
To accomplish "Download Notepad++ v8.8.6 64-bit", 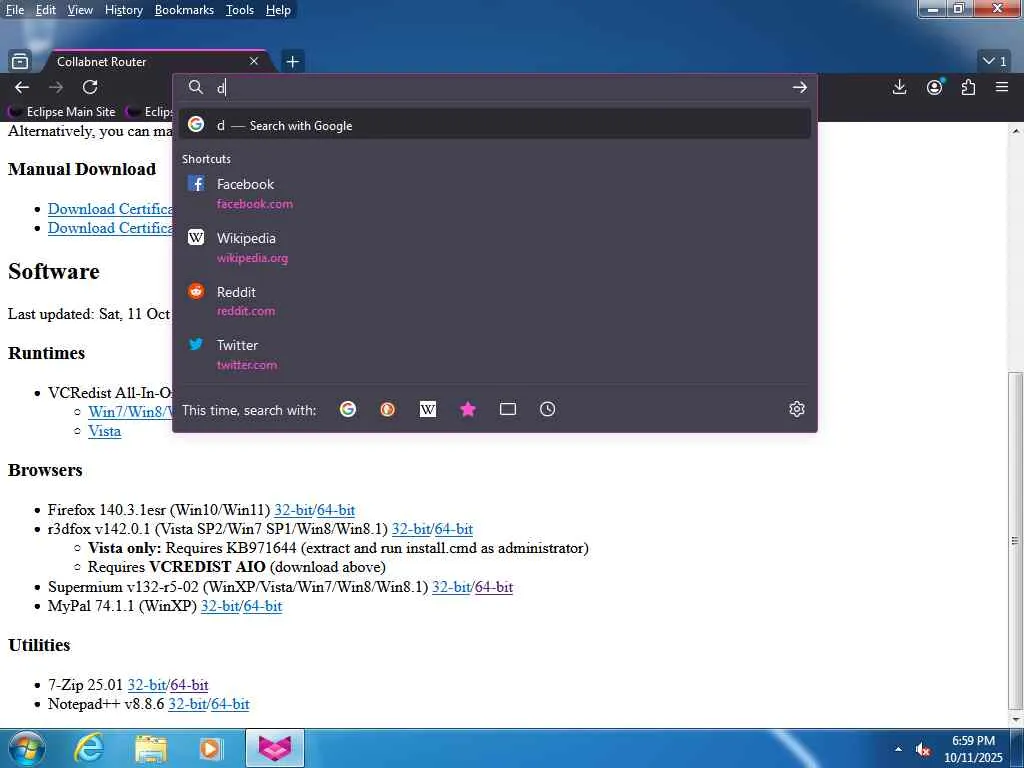I will pos(230,704).
